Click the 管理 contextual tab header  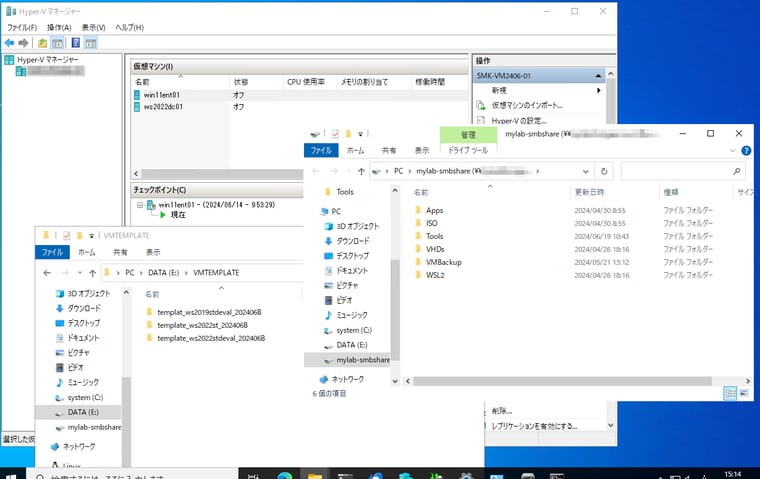(x=468, y=135)
